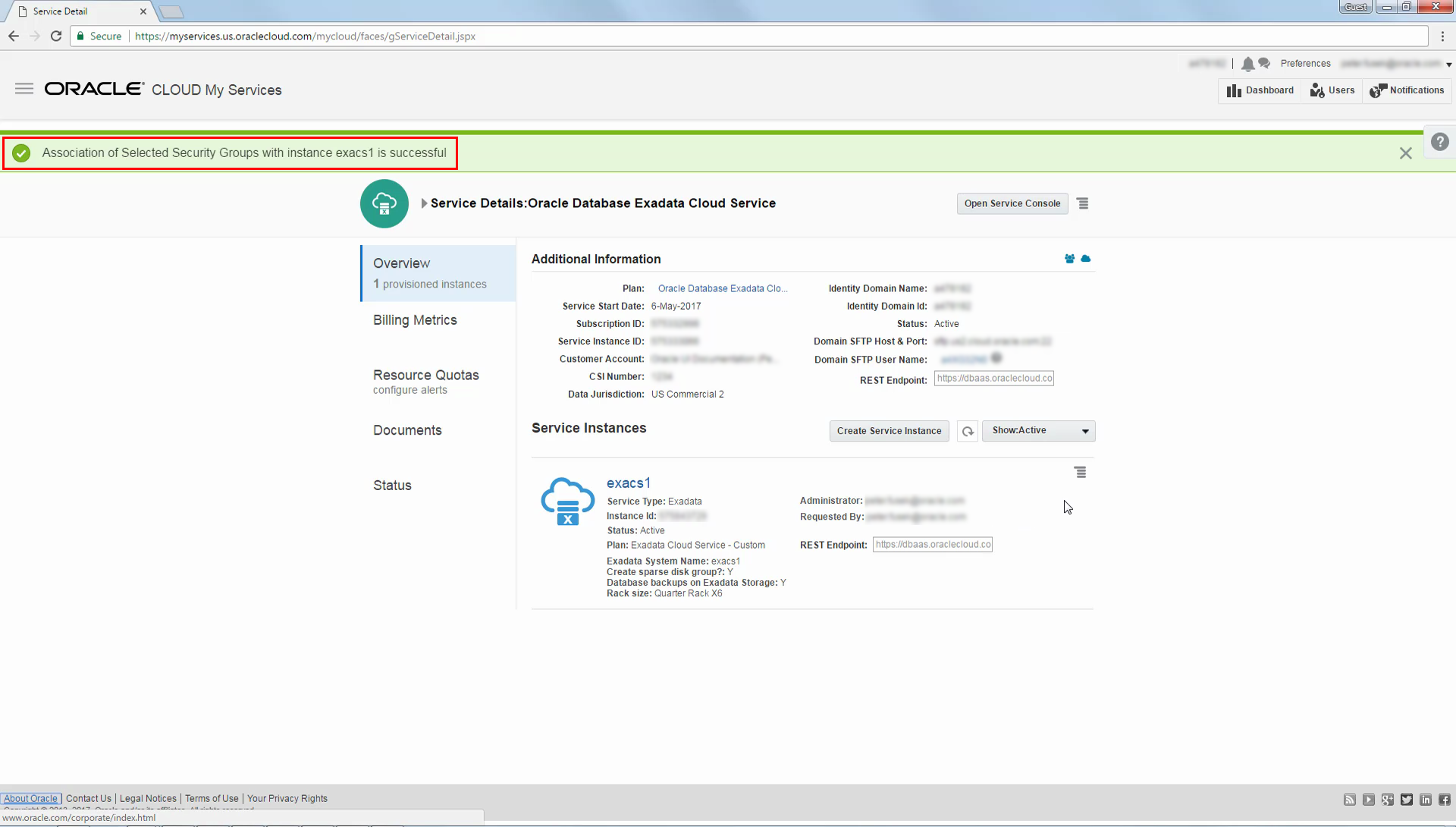This screenshot has height=827, width=1456.
Task: Open Your Privacy Rights footer link
Action: [287, 799]
